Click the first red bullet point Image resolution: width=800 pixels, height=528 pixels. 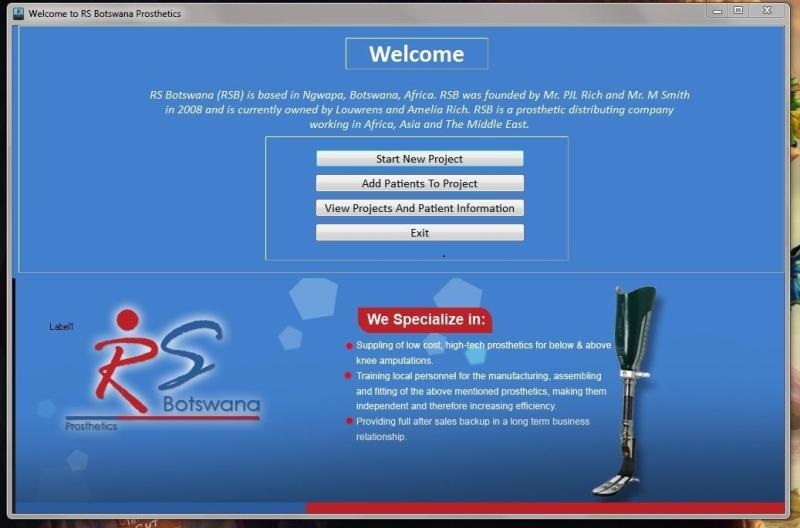(348, 346)
